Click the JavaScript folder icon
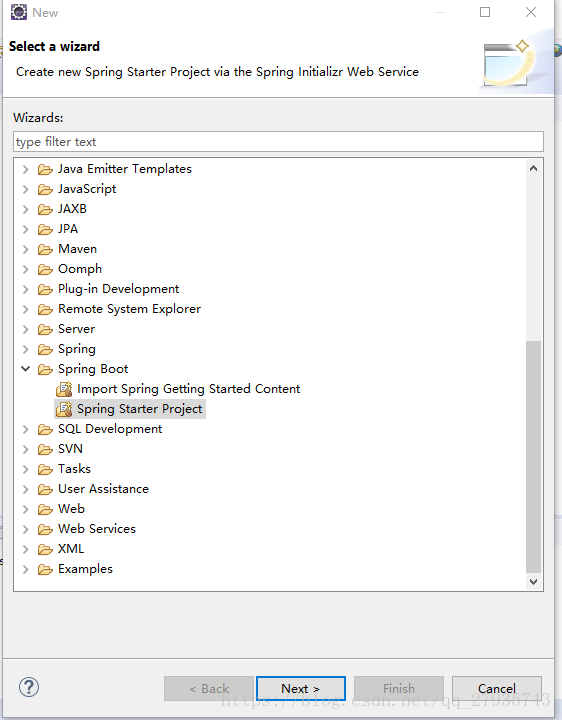 [45, 190]
